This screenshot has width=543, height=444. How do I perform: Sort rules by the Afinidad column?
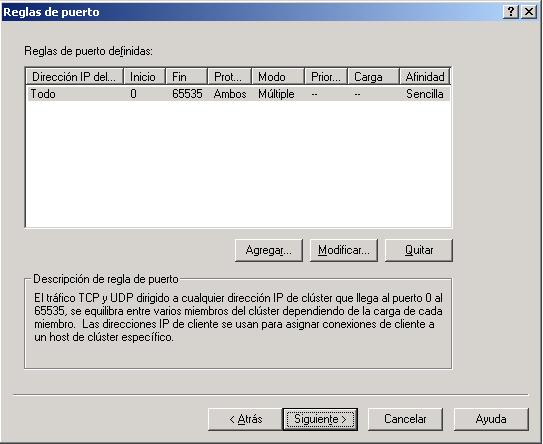point(425,77)
